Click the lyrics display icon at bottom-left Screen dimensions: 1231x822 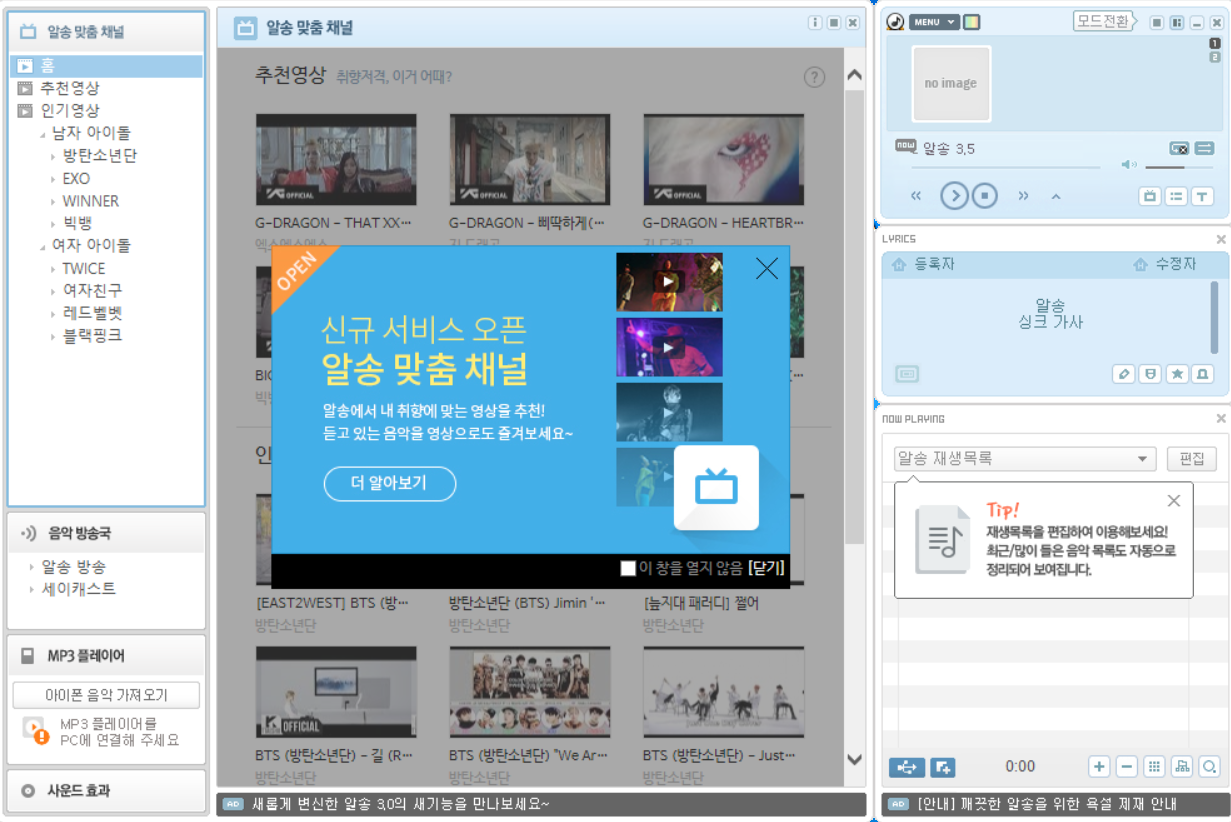pyautogui.click(x=907, y=374)
